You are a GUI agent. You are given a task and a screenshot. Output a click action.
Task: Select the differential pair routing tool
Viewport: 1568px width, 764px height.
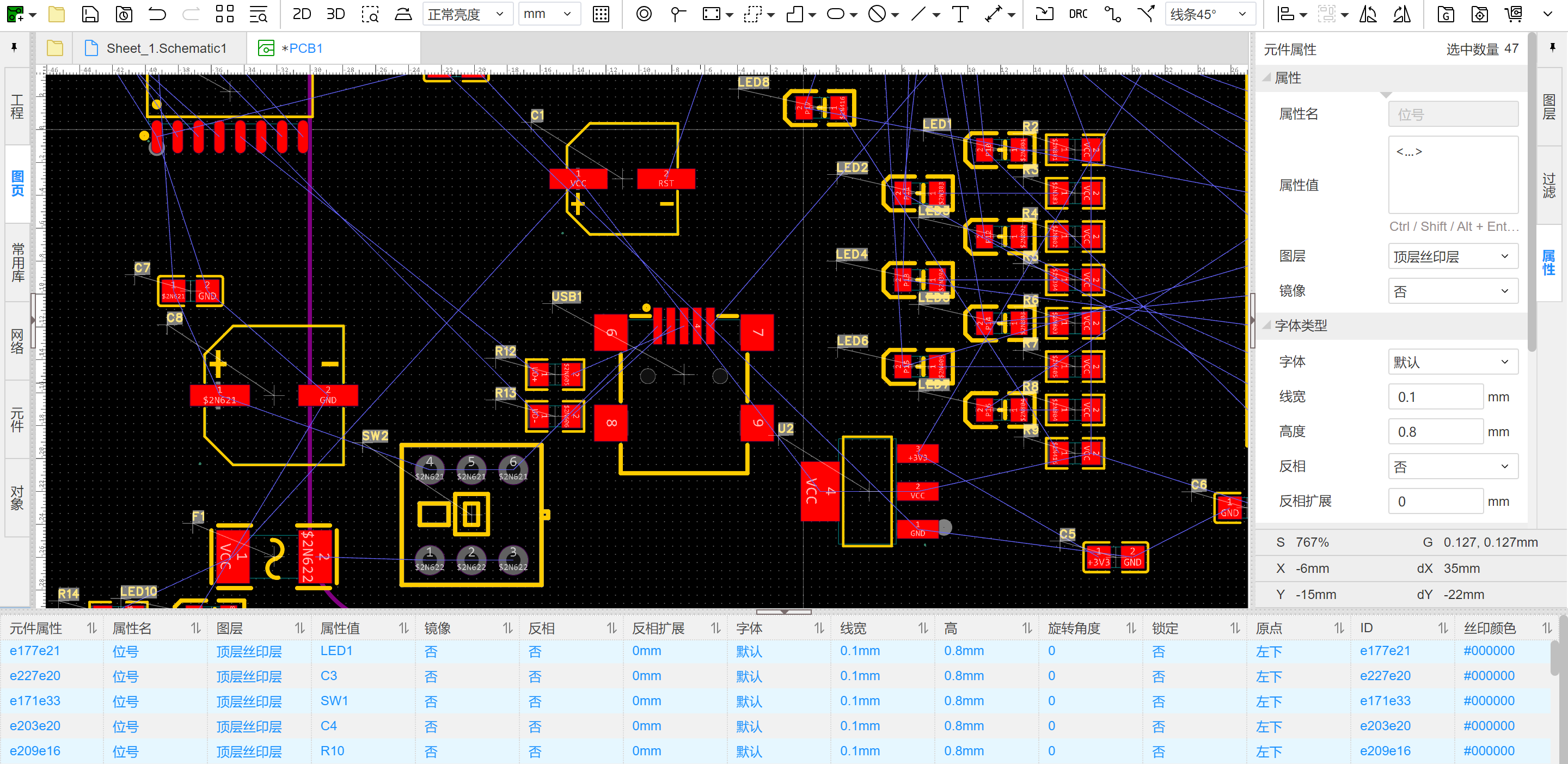[x=1146, y=14]
